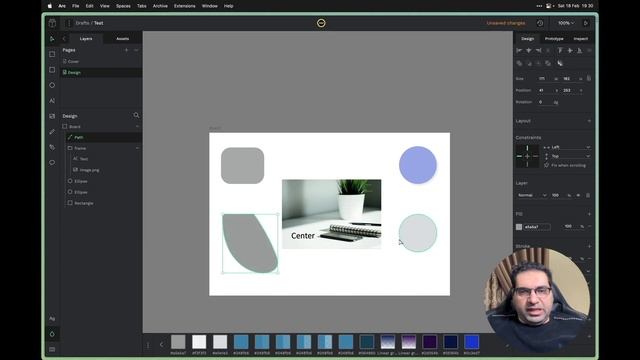Align vertical center icon
Image resolution: width=640 pixels, height=360 pixels.
[x=570, y=50]
